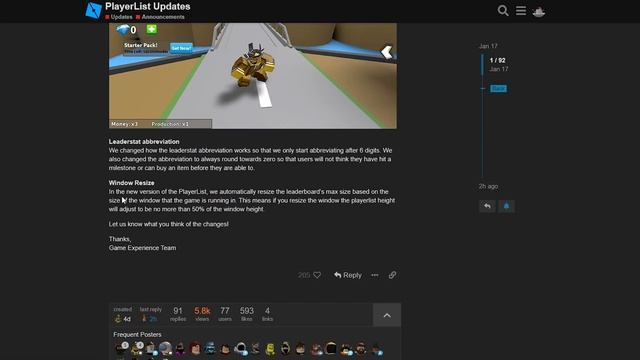640x360 pixels.
Task: Click the 91 replies count
Action: tap(178, 314)
